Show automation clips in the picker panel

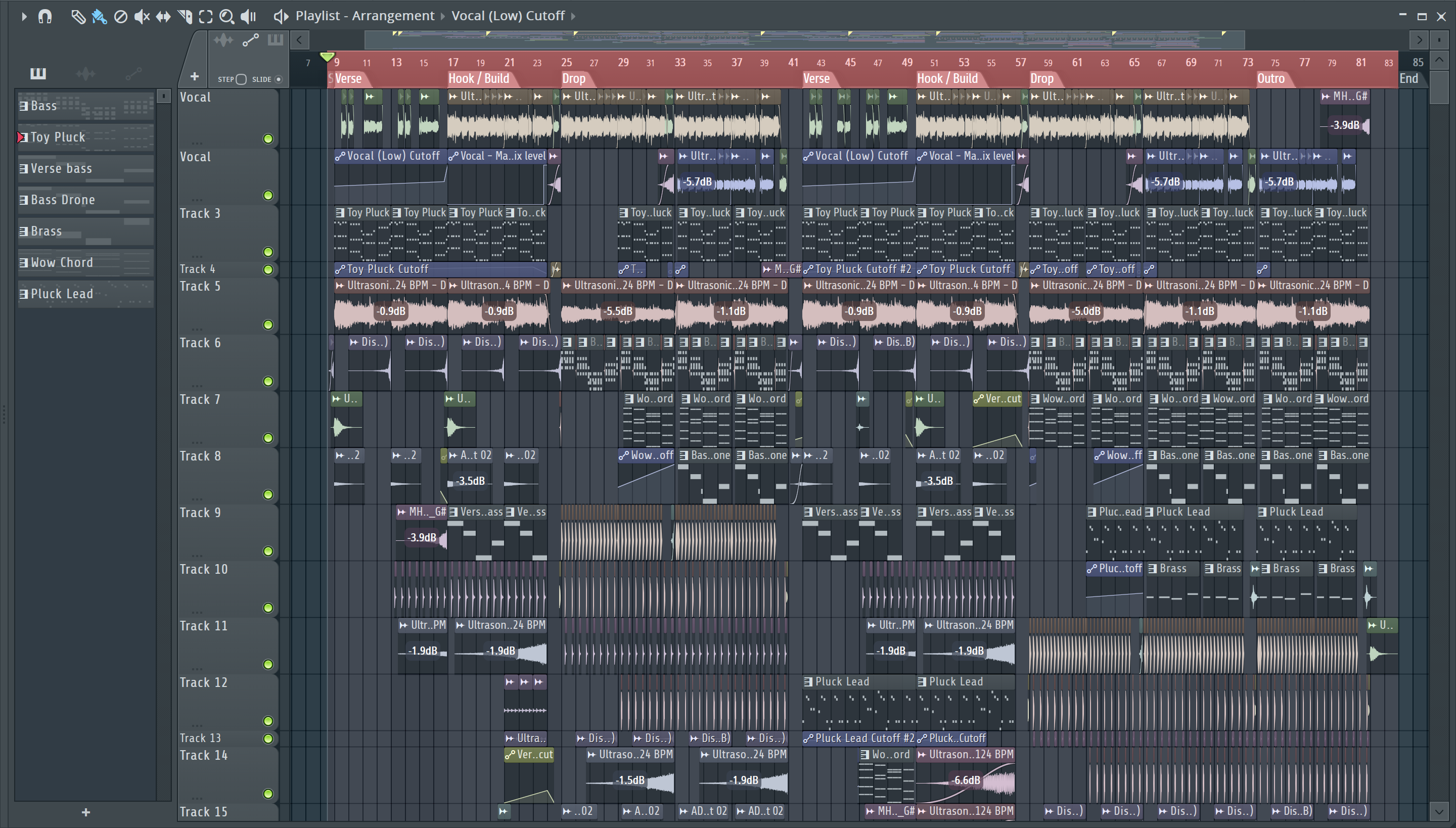point(133,73)
